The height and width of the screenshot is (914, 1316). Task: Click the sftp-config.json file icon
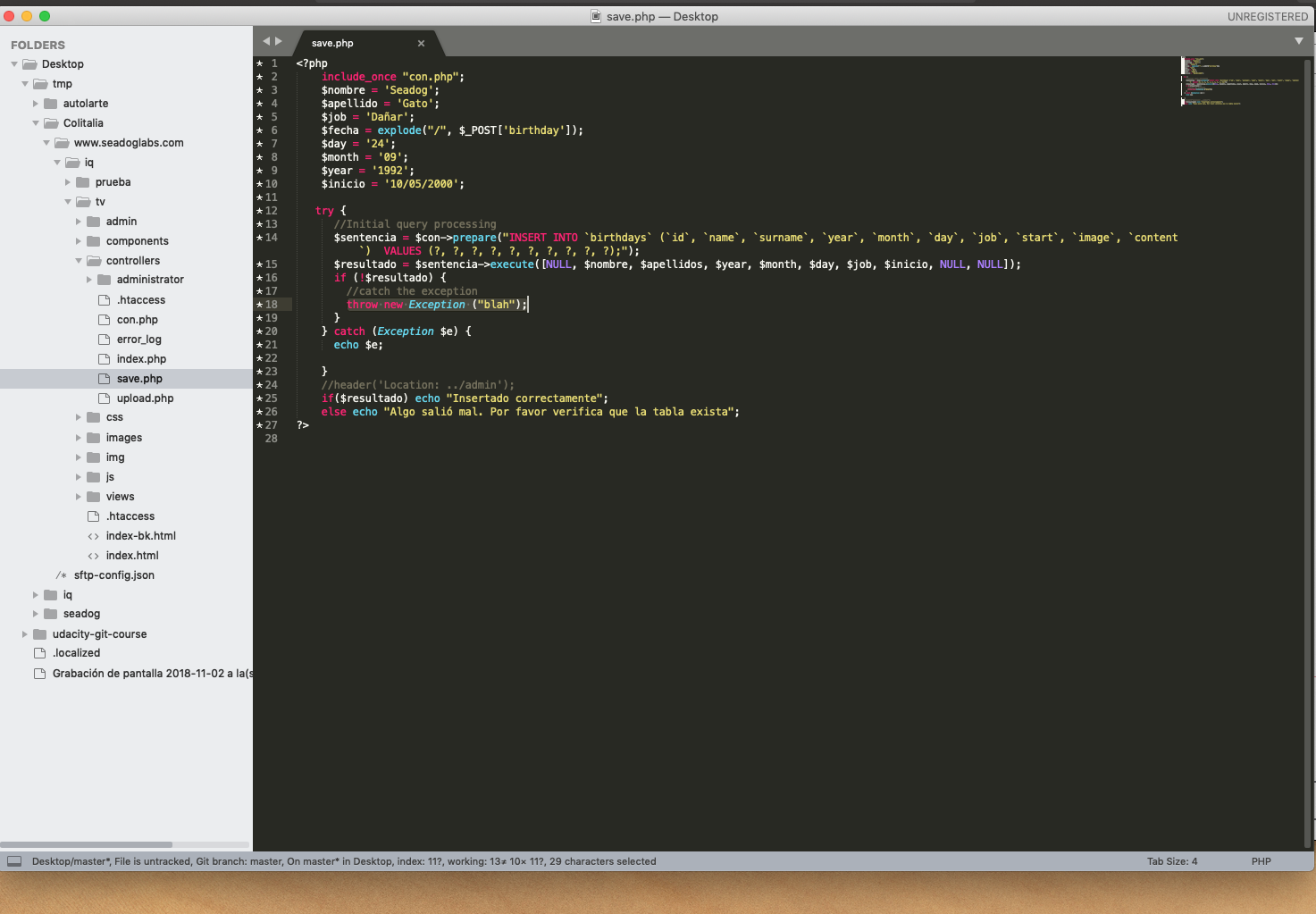coord(61,575)
